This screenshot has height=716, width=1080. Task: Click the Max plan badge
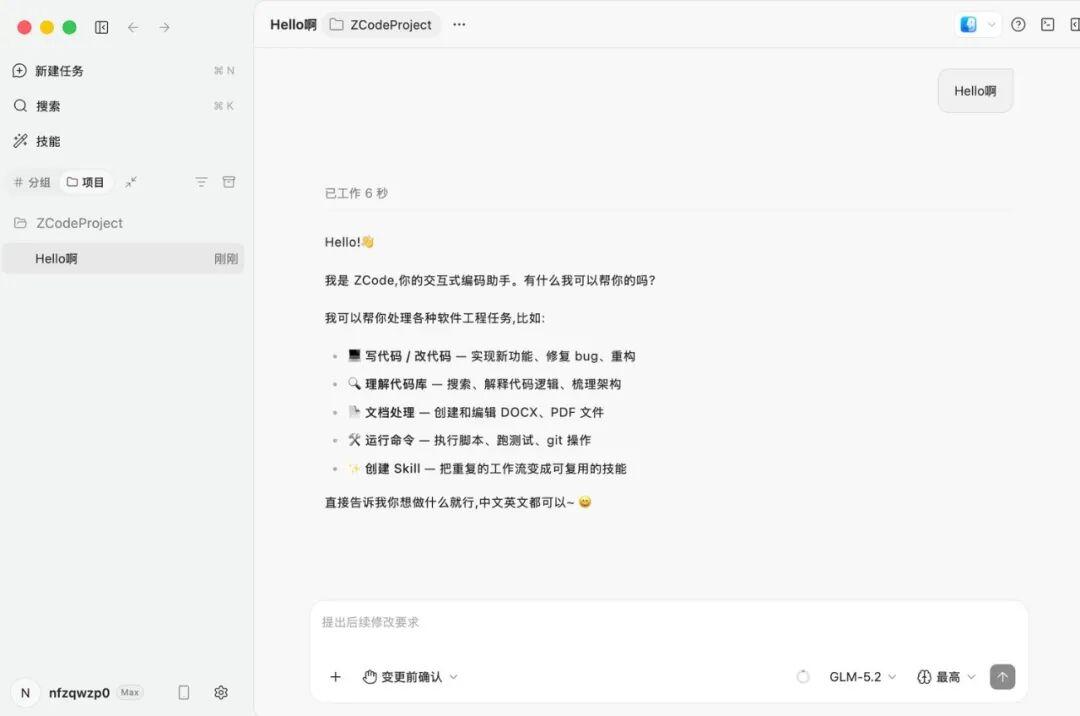[x=129, y=693]
